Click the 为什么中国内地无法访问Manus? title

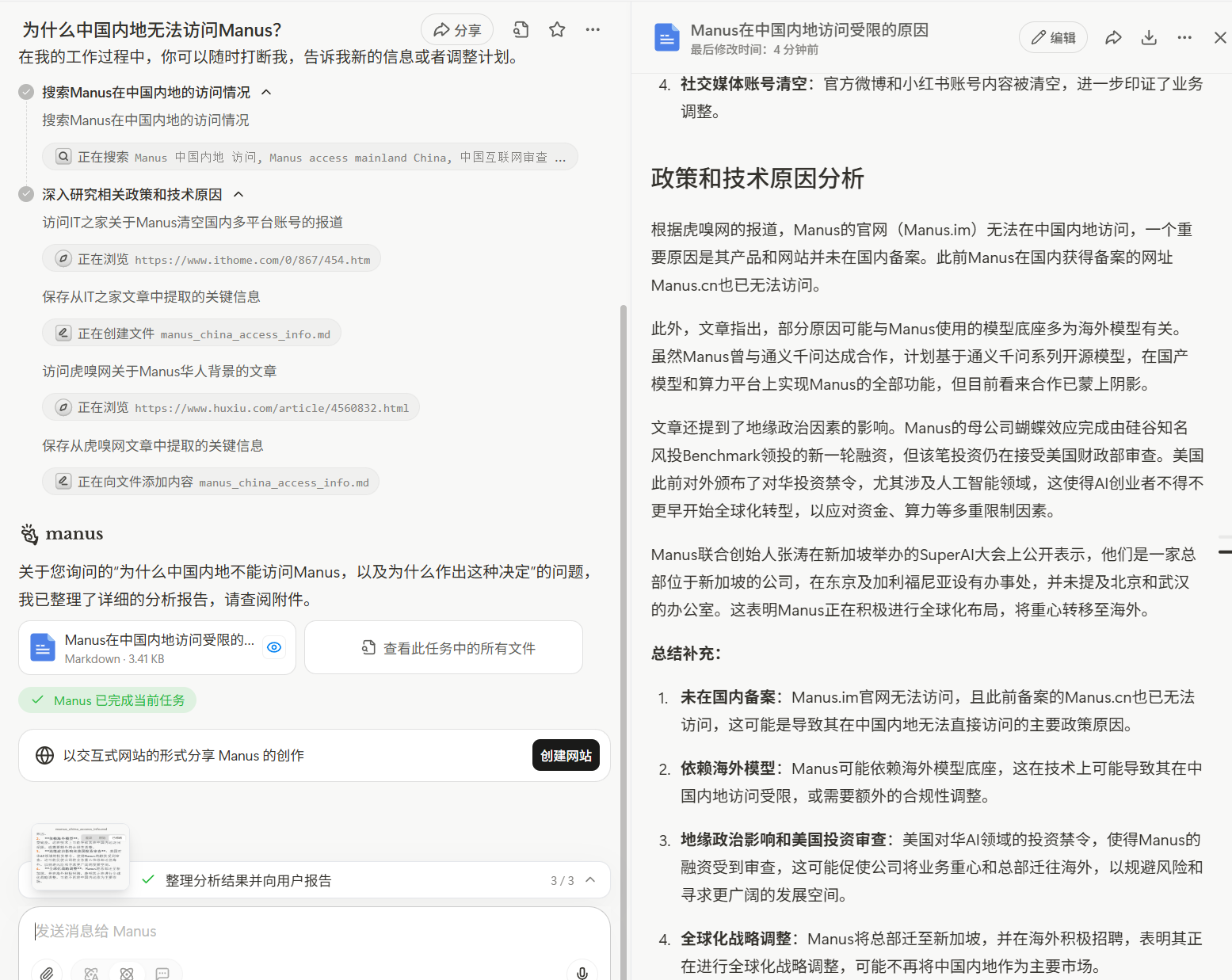click(151, 30)
